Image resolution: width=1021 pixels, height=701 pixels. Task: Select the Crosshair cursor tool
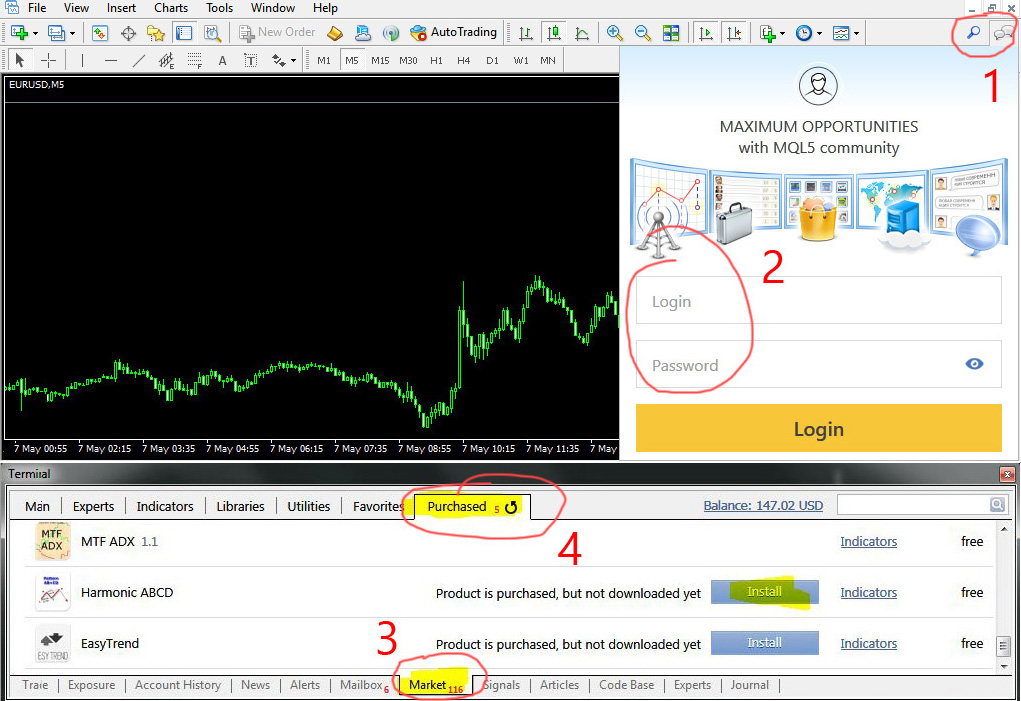48,61
